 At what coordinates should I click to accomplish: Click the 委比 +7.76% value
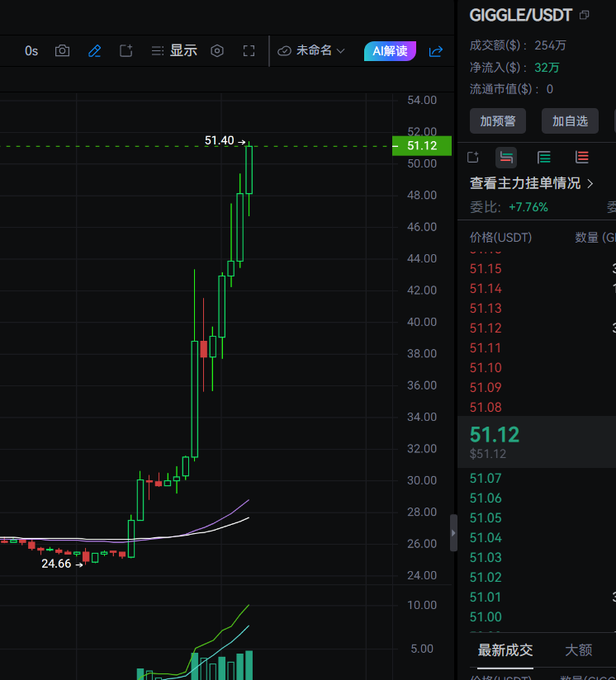528,207
